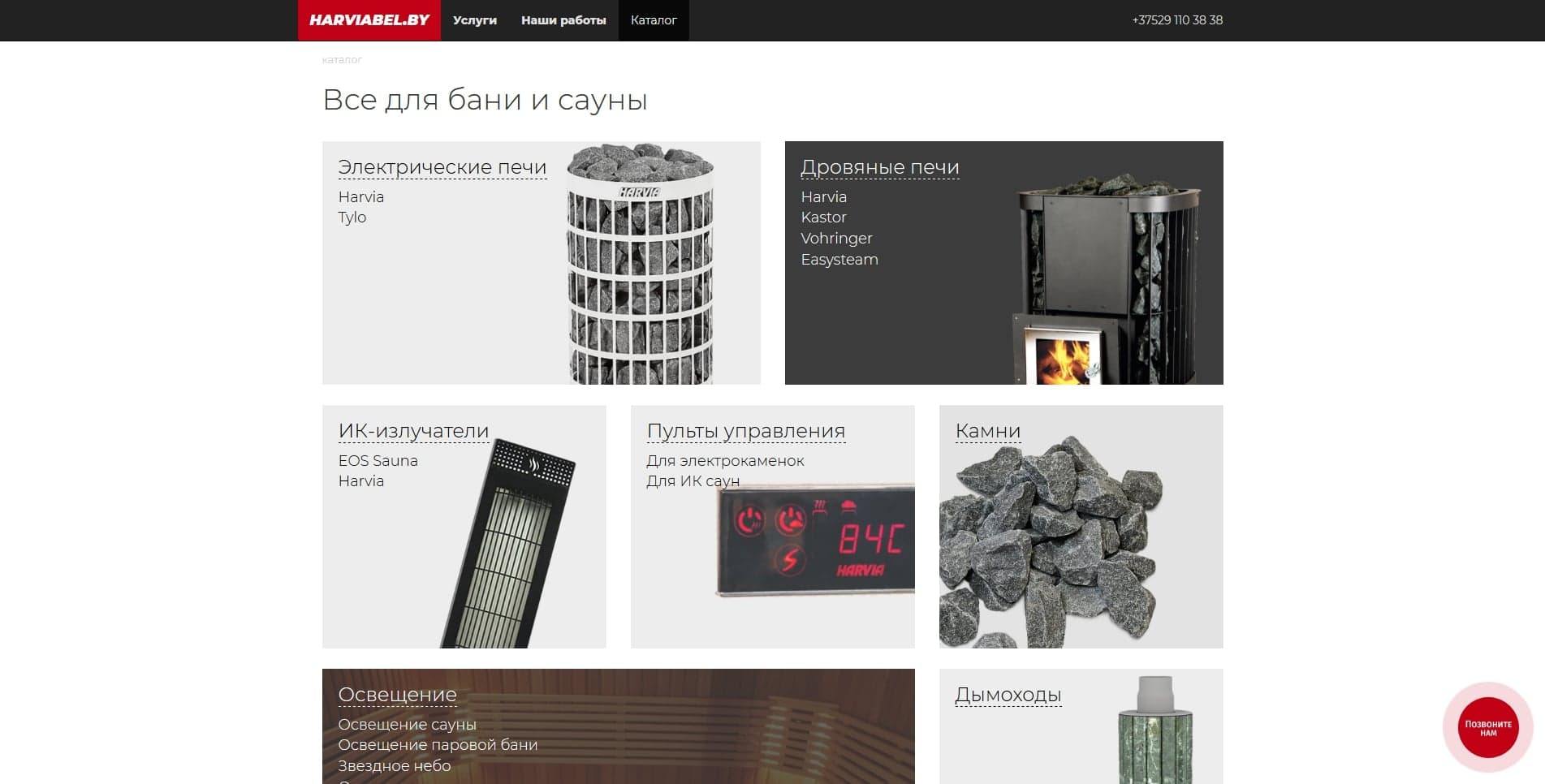Viewport: 1545px width, 784px height.
Task: Select Для электрокаменок link
Action: tap(725, 460)
